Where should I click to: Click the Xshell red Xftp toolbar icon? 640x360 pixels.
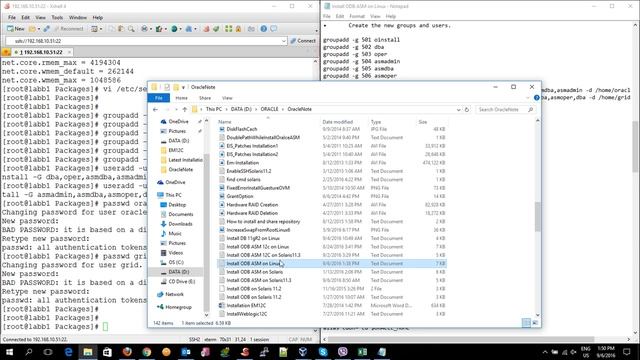coord(206,29)
